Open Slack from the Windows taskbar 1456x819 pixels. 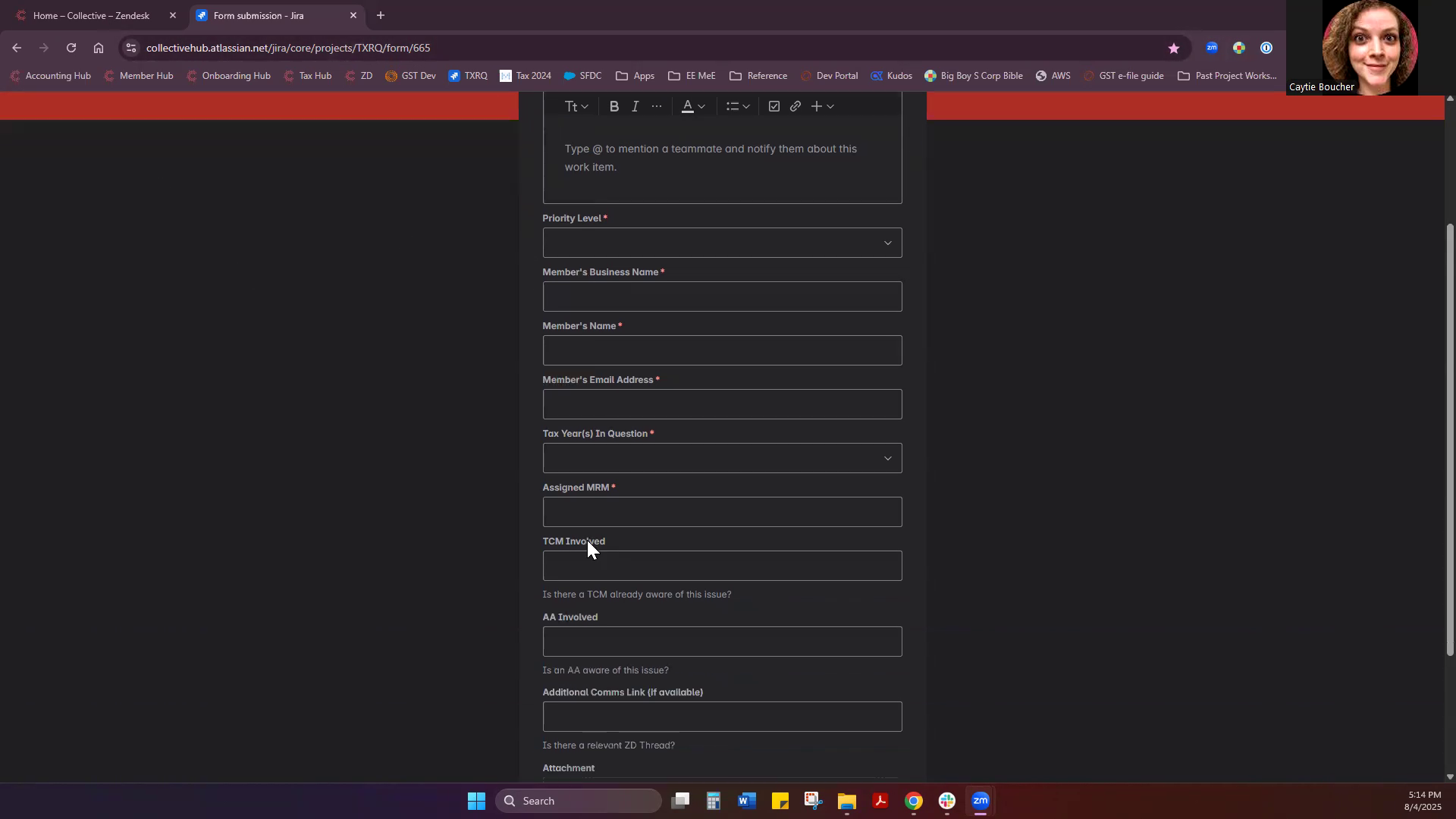tap(946, 801)
